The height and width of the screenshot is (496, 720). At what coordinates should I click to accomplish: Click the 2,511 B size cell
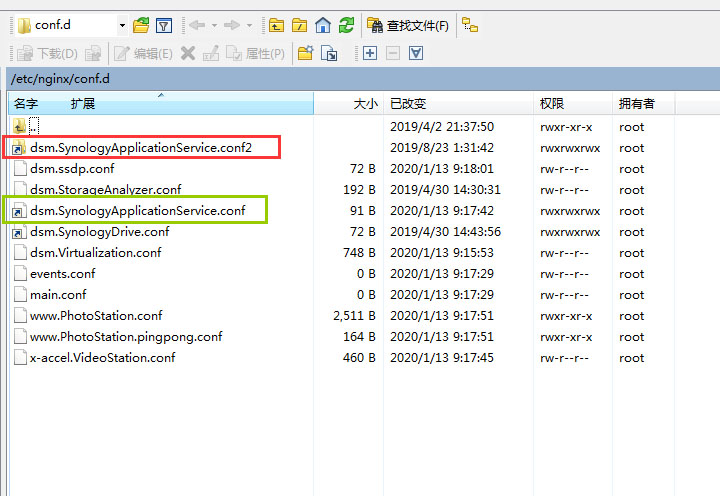tap(354, 316)
